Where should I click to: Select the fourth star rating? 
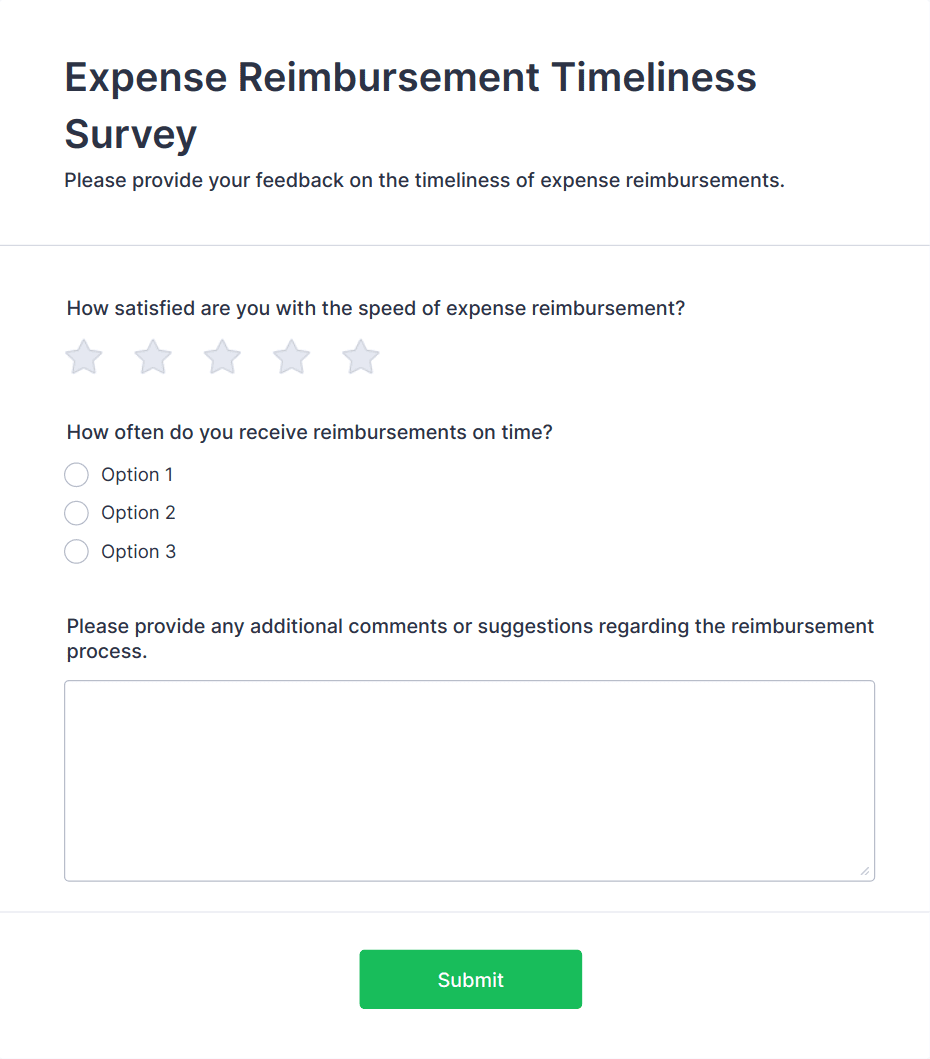tap(290, 356)
